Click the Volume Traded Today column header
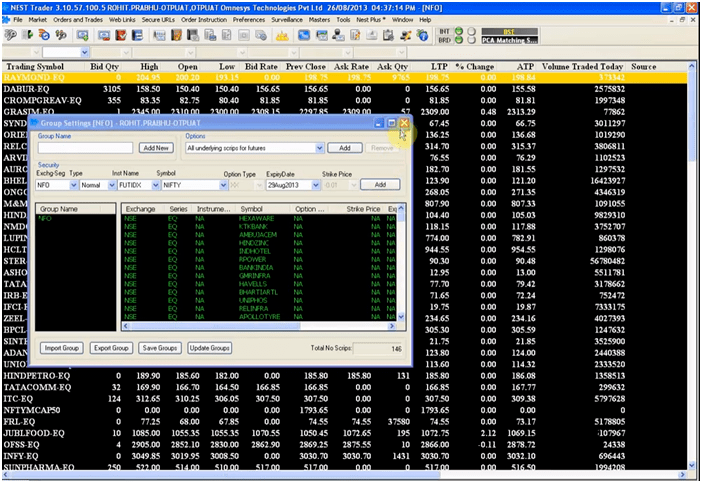This screenshot has height=483, width=702. 582,67
